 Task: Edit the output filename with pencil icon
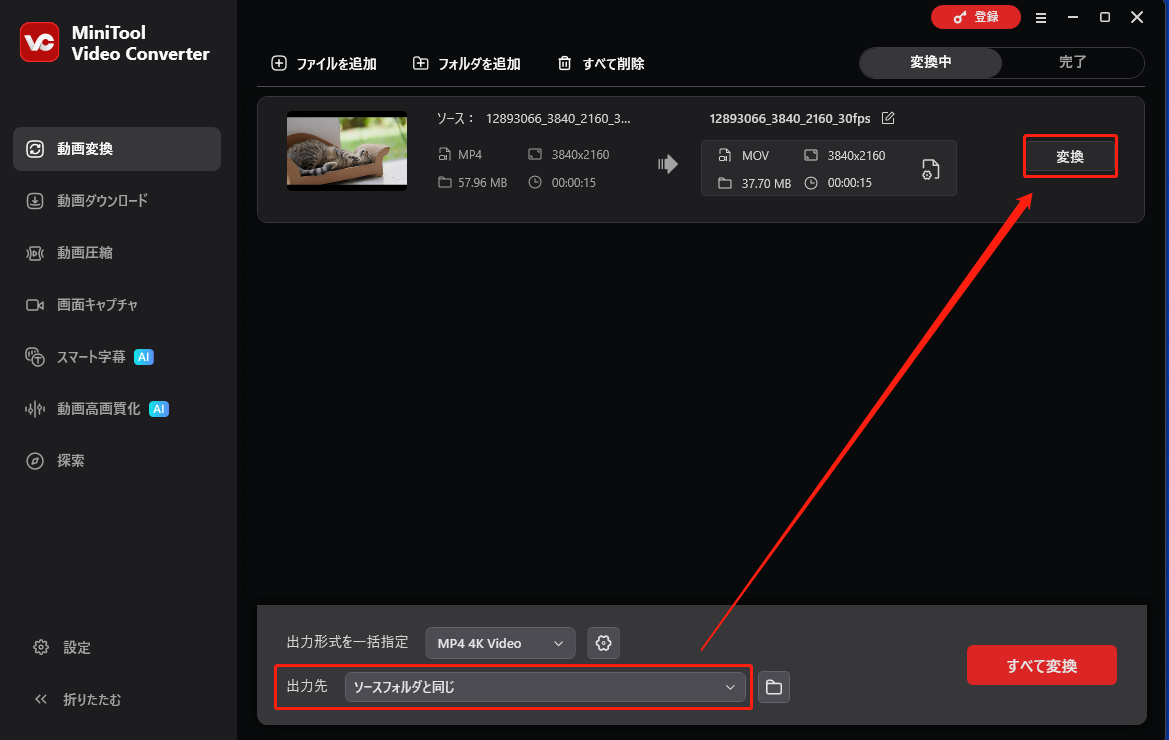pos(888,118)
